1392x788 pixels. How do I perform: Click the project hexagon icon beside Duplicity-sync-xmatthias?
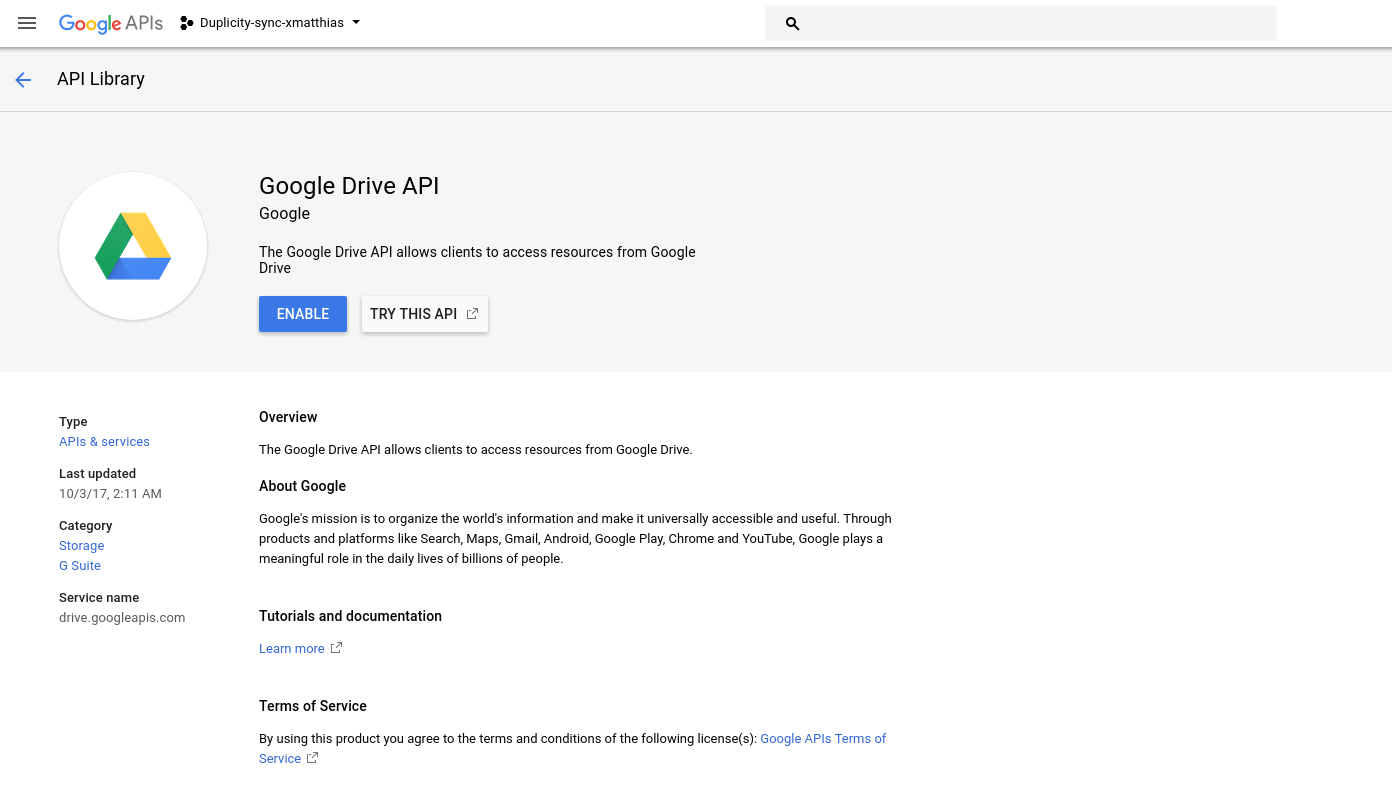(x=187, y=23)
